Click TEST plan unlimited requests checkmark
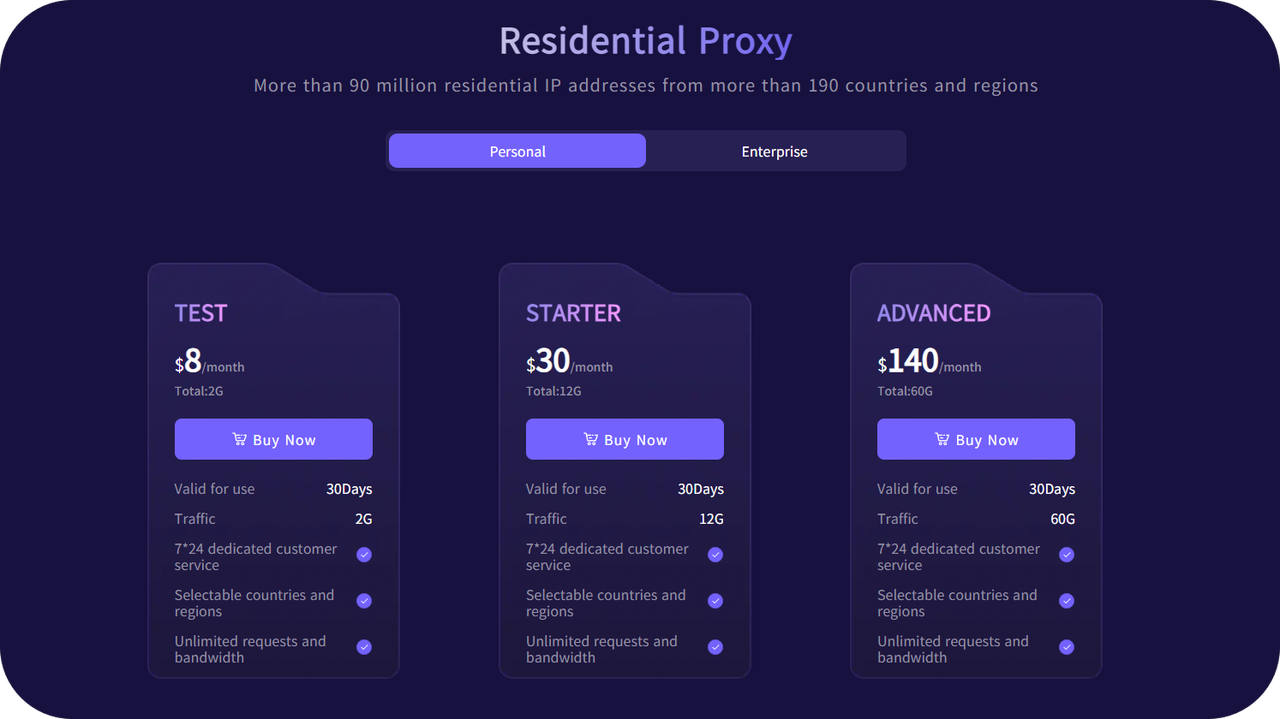 (364, 647)
